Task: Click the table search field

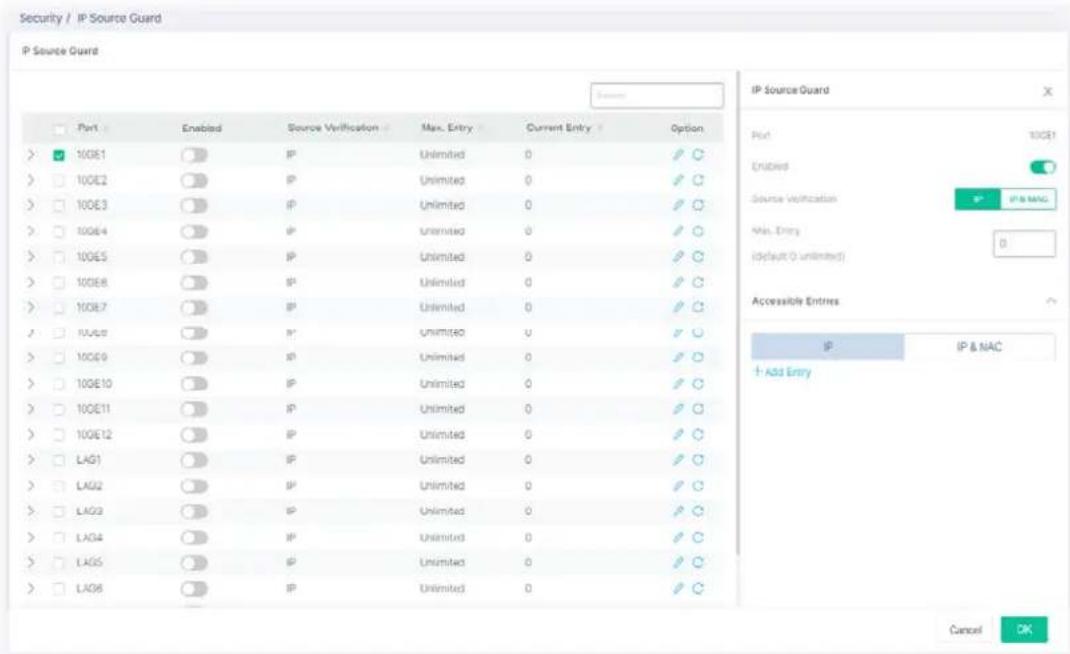Action: tap(656, 96)
